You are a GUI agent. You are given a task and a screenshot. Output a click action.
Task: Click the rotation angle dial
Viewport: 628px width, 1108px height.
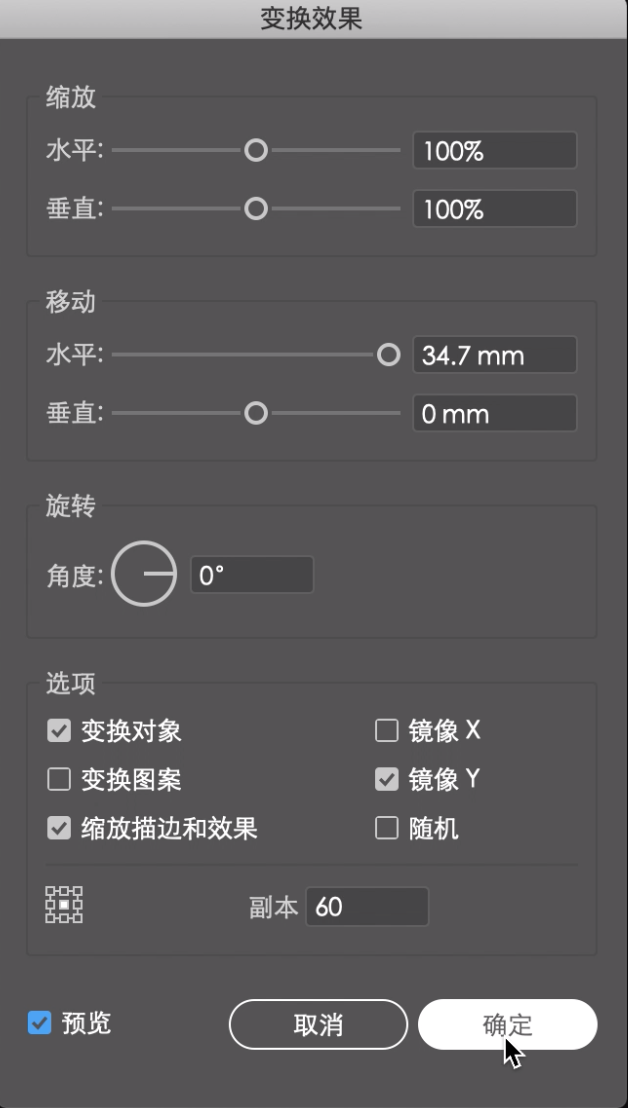tap(144, 574)
